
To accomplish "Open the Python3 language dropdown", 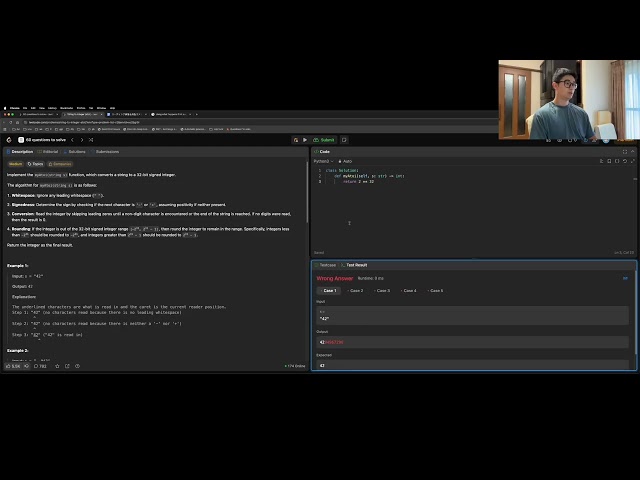I will (x=323, y=161).
